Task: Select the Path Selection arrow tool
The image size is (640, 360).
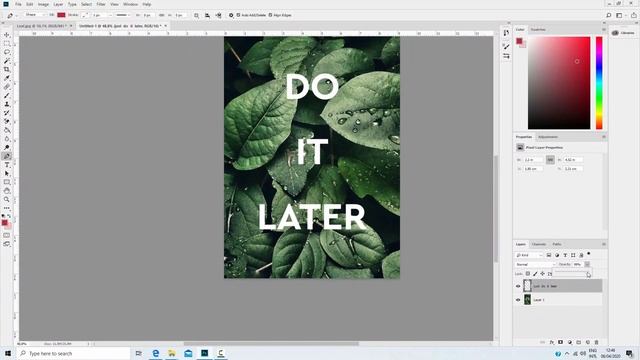Action: click(x=7, y=173)
